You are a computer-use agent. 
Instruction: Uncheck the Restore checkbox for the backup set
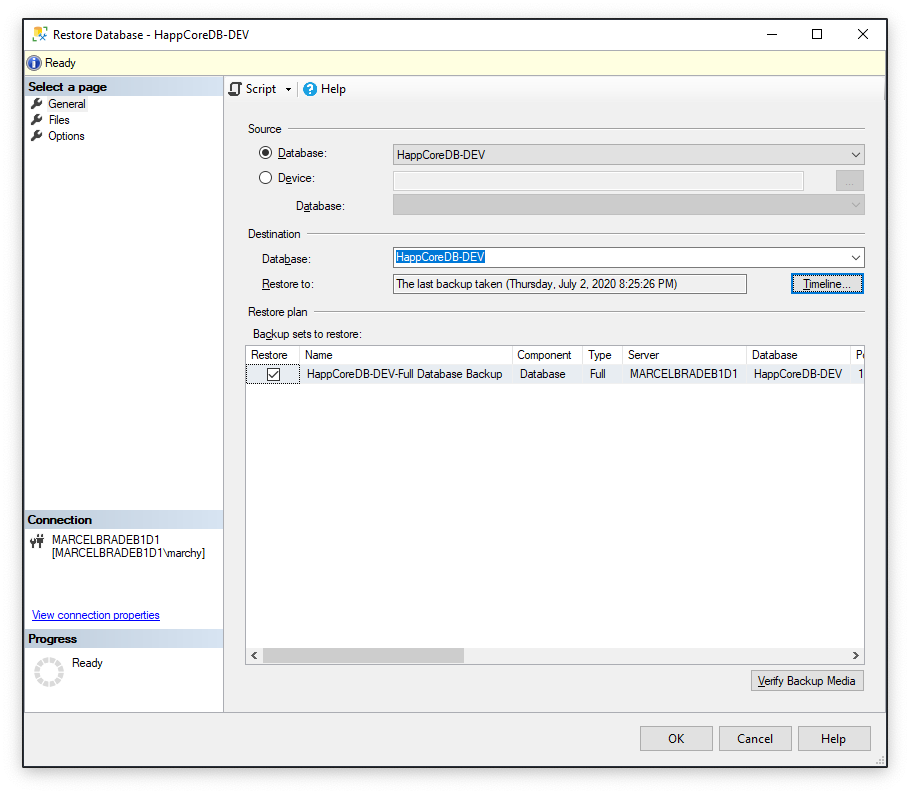click(272, 373)
